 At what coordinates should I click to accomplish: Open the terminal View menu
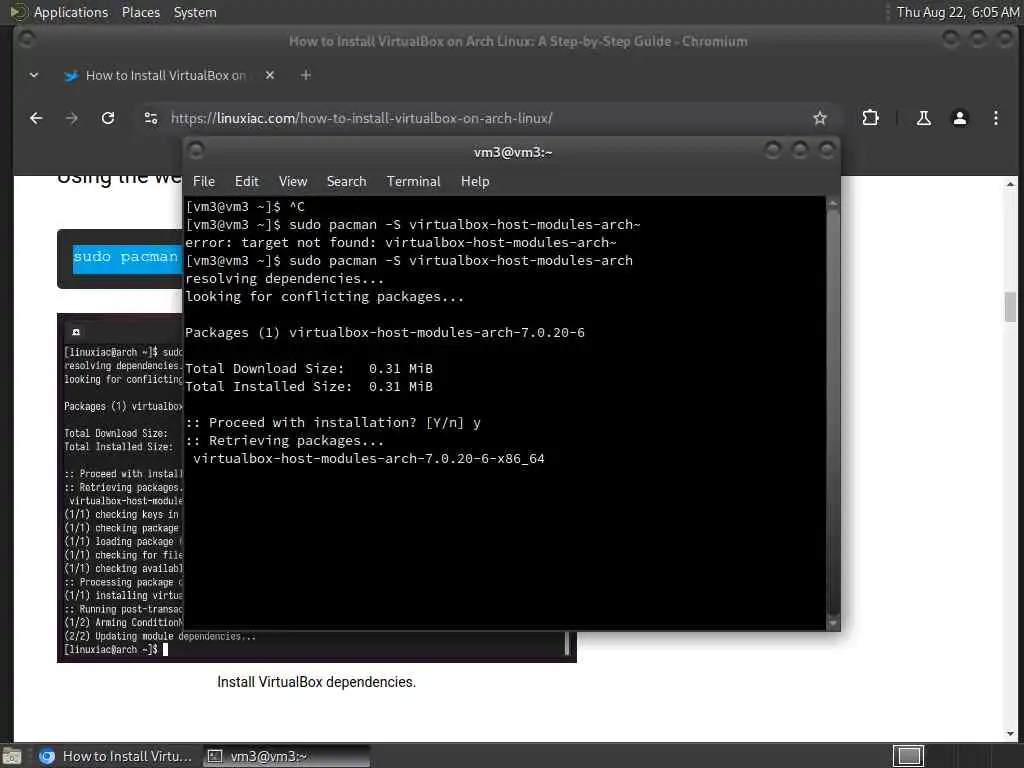point(293,182)
